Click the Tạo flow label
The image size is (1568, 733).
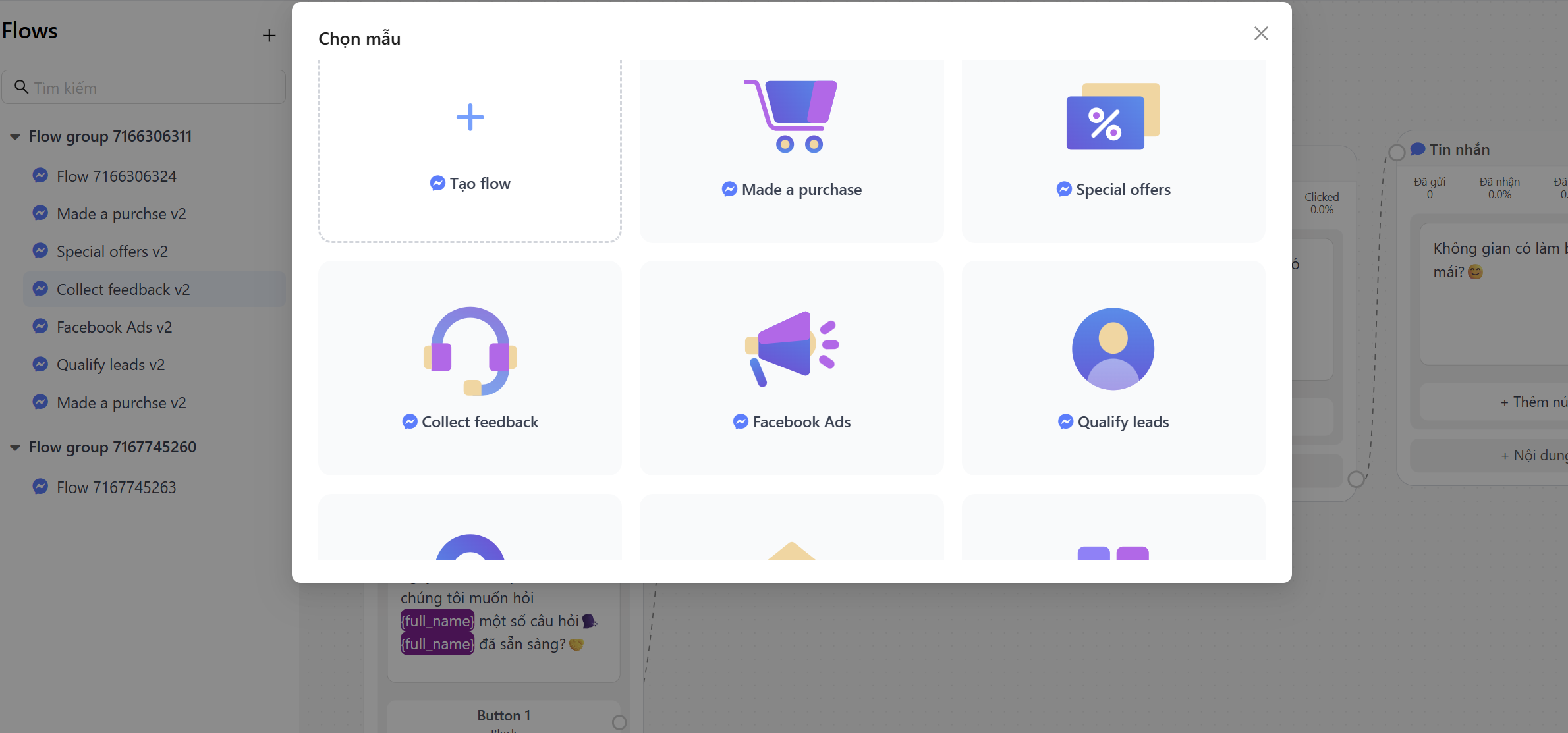pyautogui.click(x=480, y=184)
